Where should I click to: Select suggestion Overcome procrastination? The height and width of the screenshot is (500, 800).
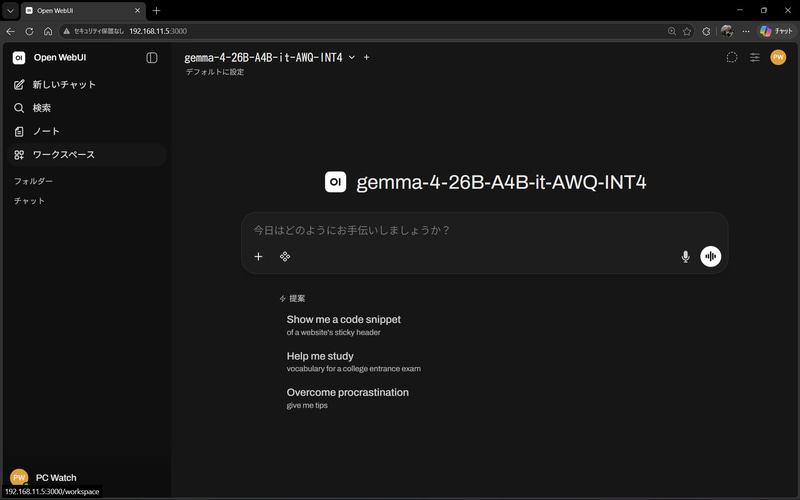347,398
